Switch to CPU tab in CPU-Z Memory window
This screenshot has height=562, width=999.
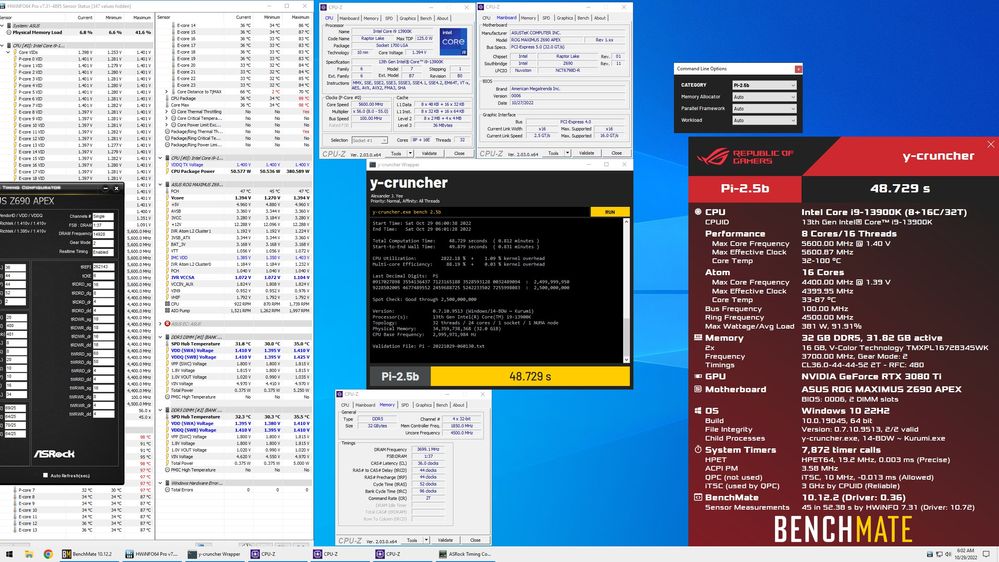(345, 405)
